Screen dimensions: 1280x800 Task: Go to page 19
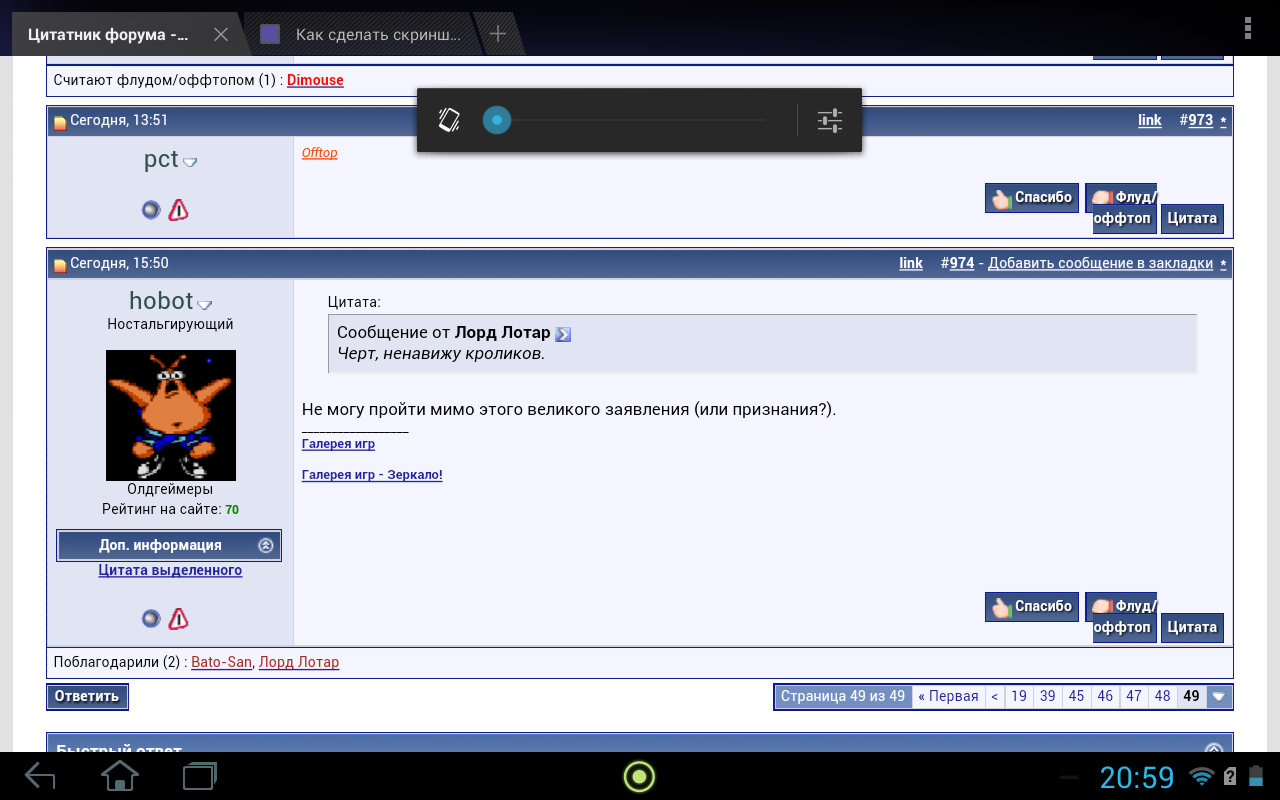(1019, 696)
